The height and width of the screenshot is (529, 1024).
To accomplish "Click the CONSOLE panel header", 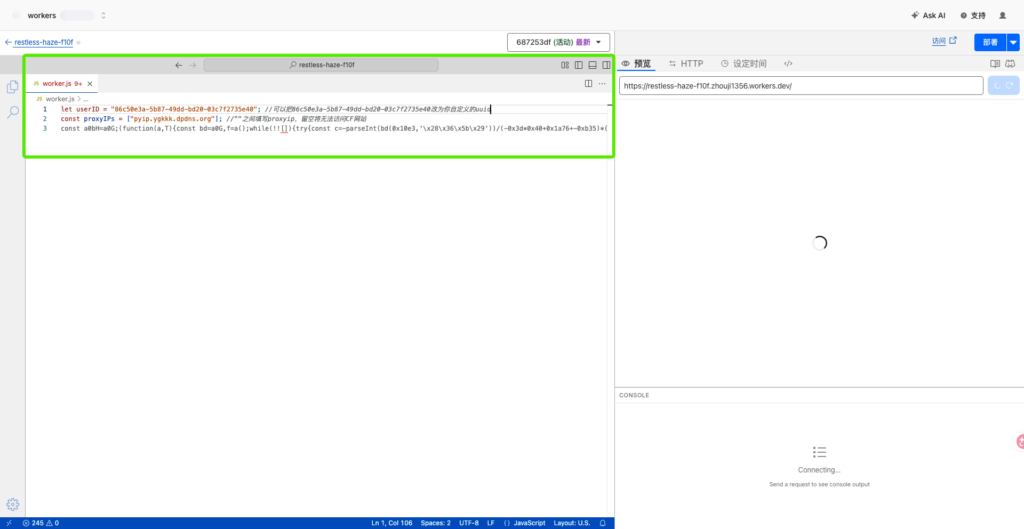I will point(634,395).
